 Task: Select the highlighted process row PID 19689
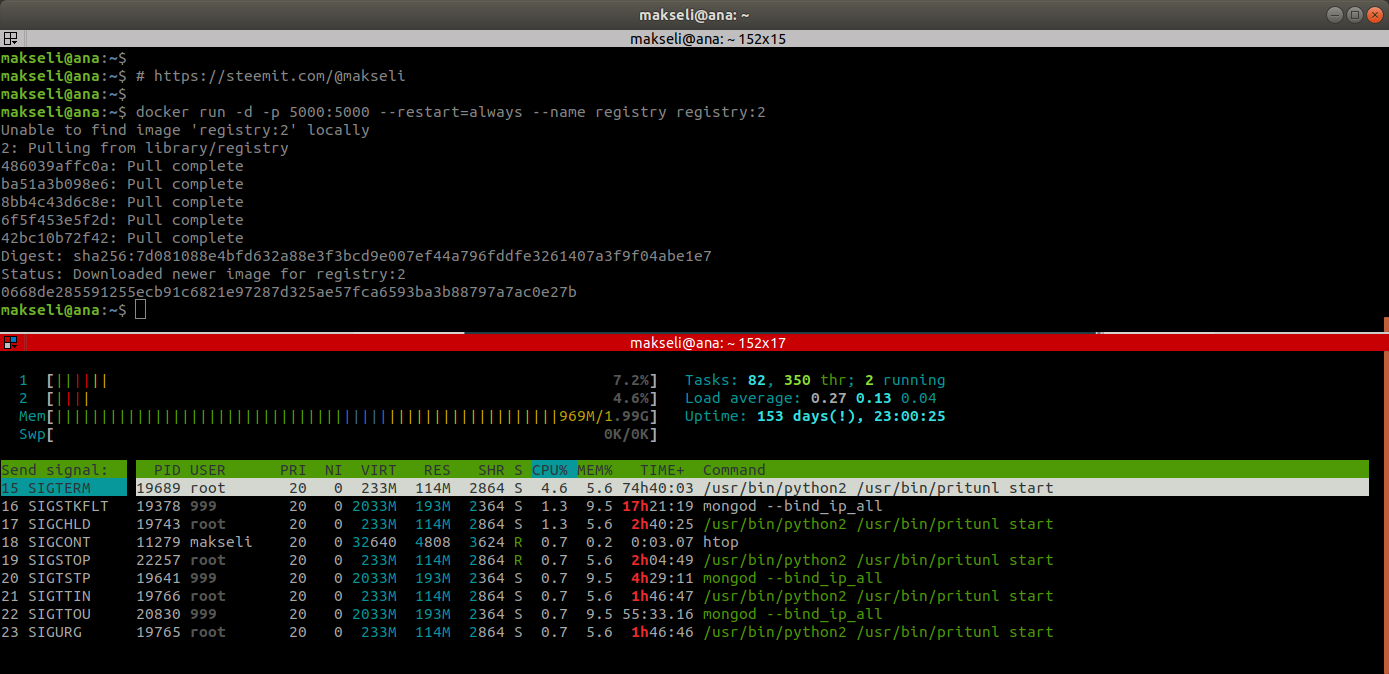(752, 488)
